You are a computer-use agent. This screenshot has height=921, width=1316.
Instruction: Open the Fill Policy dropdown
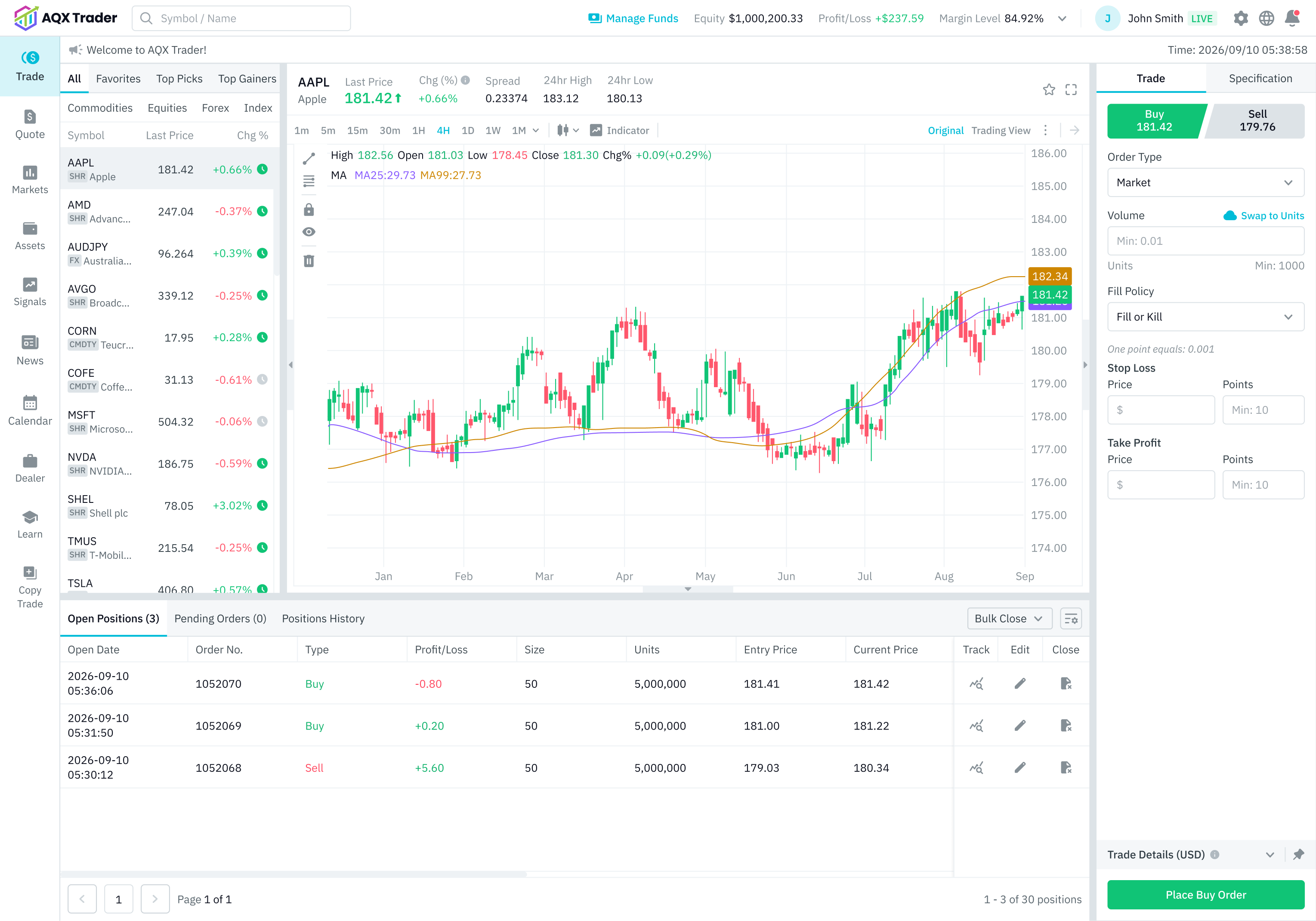(1205, 317)
